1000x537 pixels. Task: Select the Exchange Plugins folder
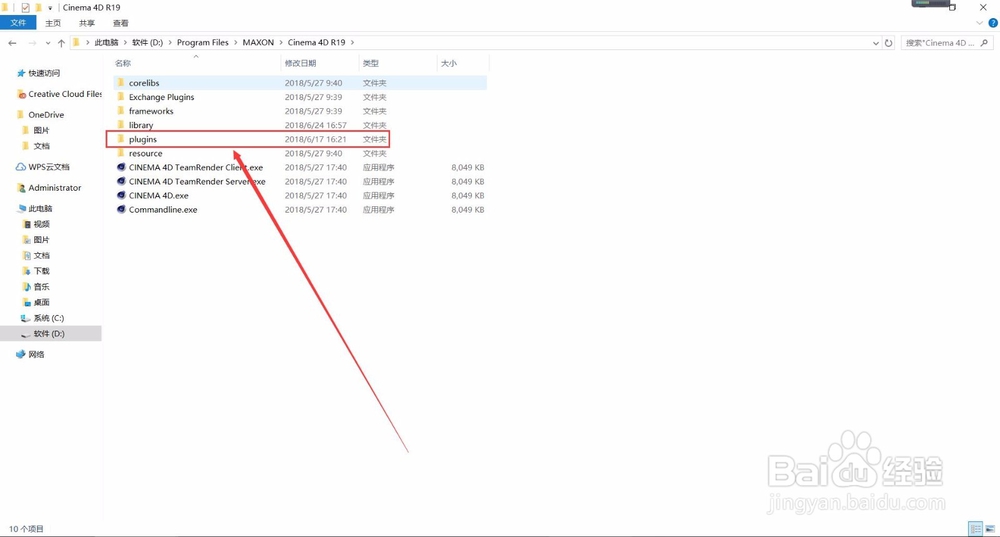click(x=300, y=97)
